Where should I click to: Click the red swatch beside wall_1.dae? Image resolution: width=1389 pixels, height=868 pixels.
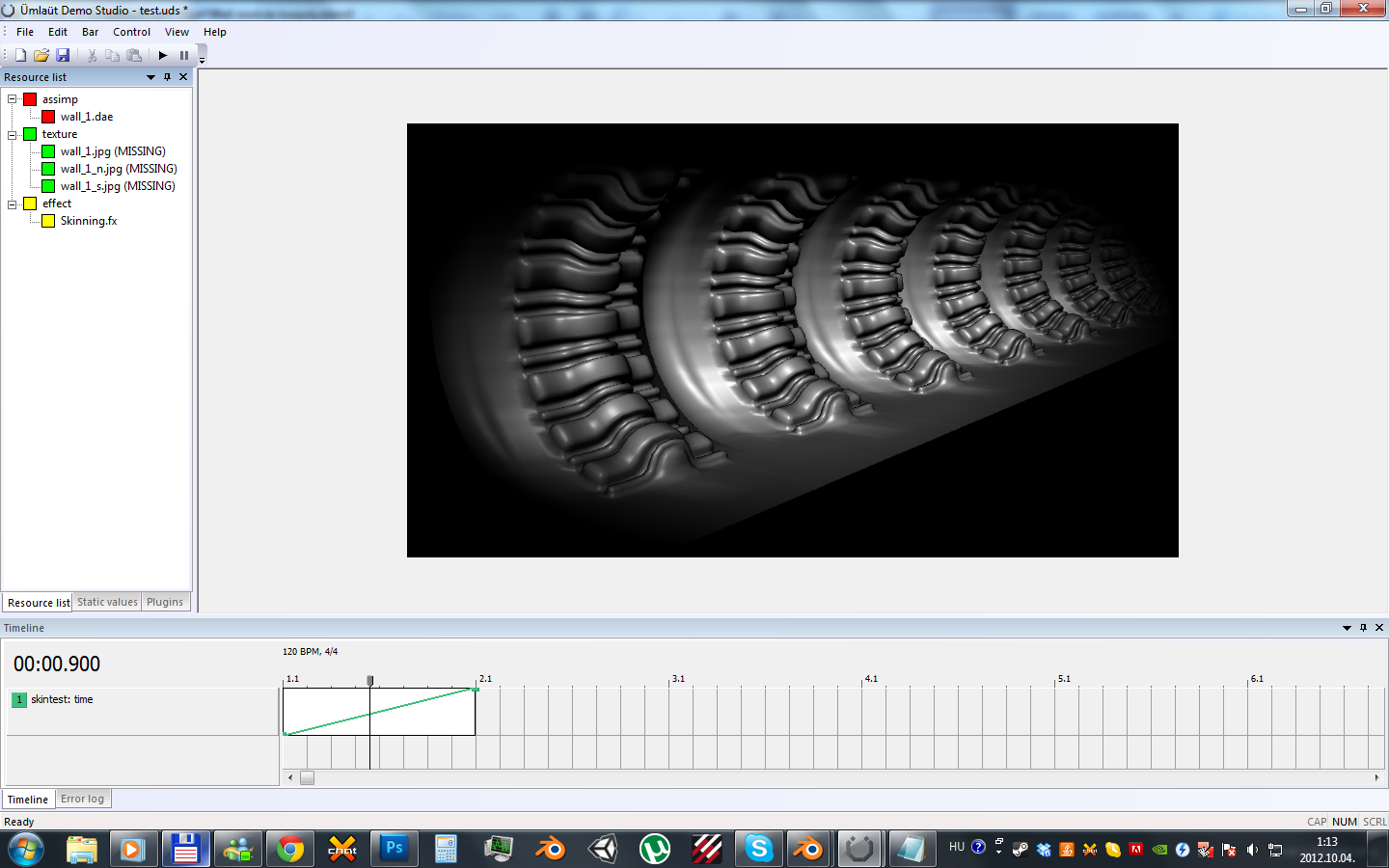point(48,117)
